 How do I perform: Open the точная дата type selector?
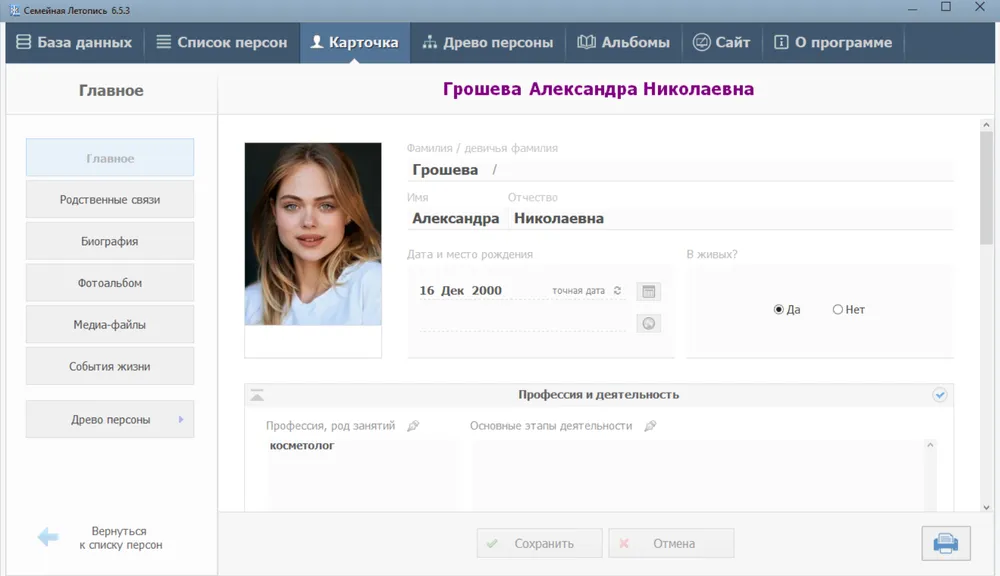(578, 291)
